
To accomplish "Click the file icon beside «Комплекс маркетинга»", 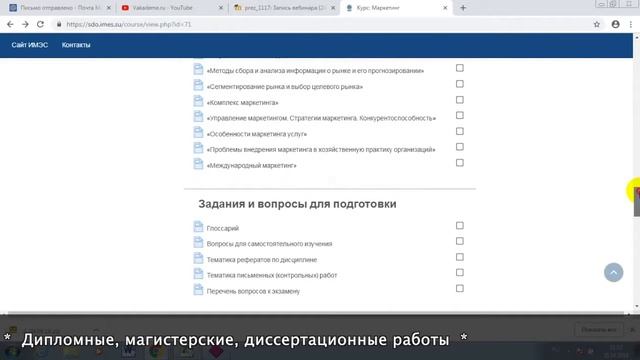I will coord(198,101).
